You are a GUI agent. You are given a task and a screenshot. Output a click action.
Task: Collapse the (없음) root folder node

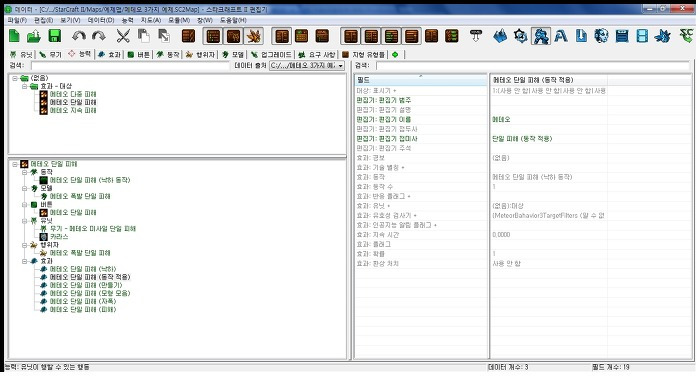(x=15, y=78)
